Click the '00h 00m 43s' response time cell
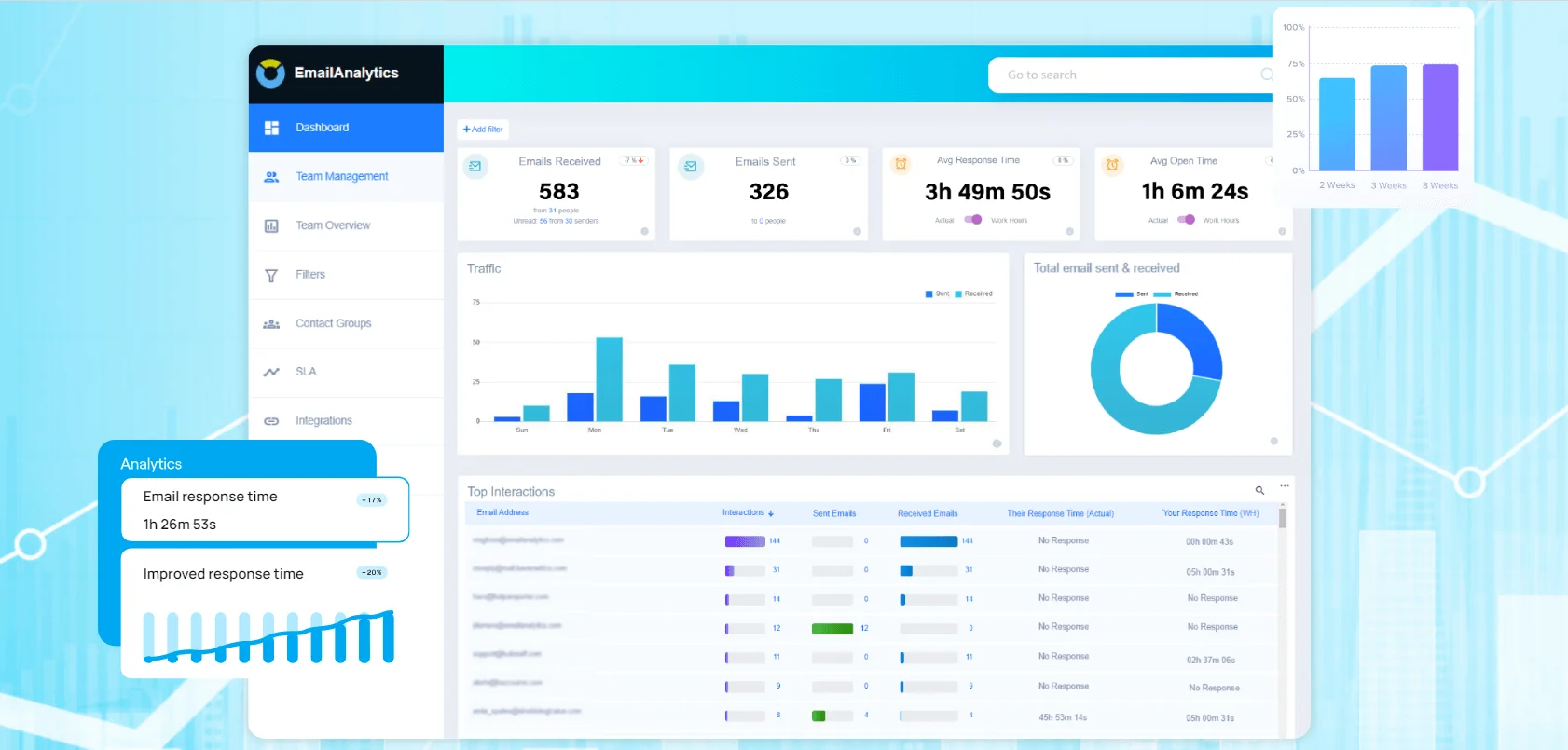Image resolution: width=1568 pixels, height=750 pixels. tap(1209, 542)
